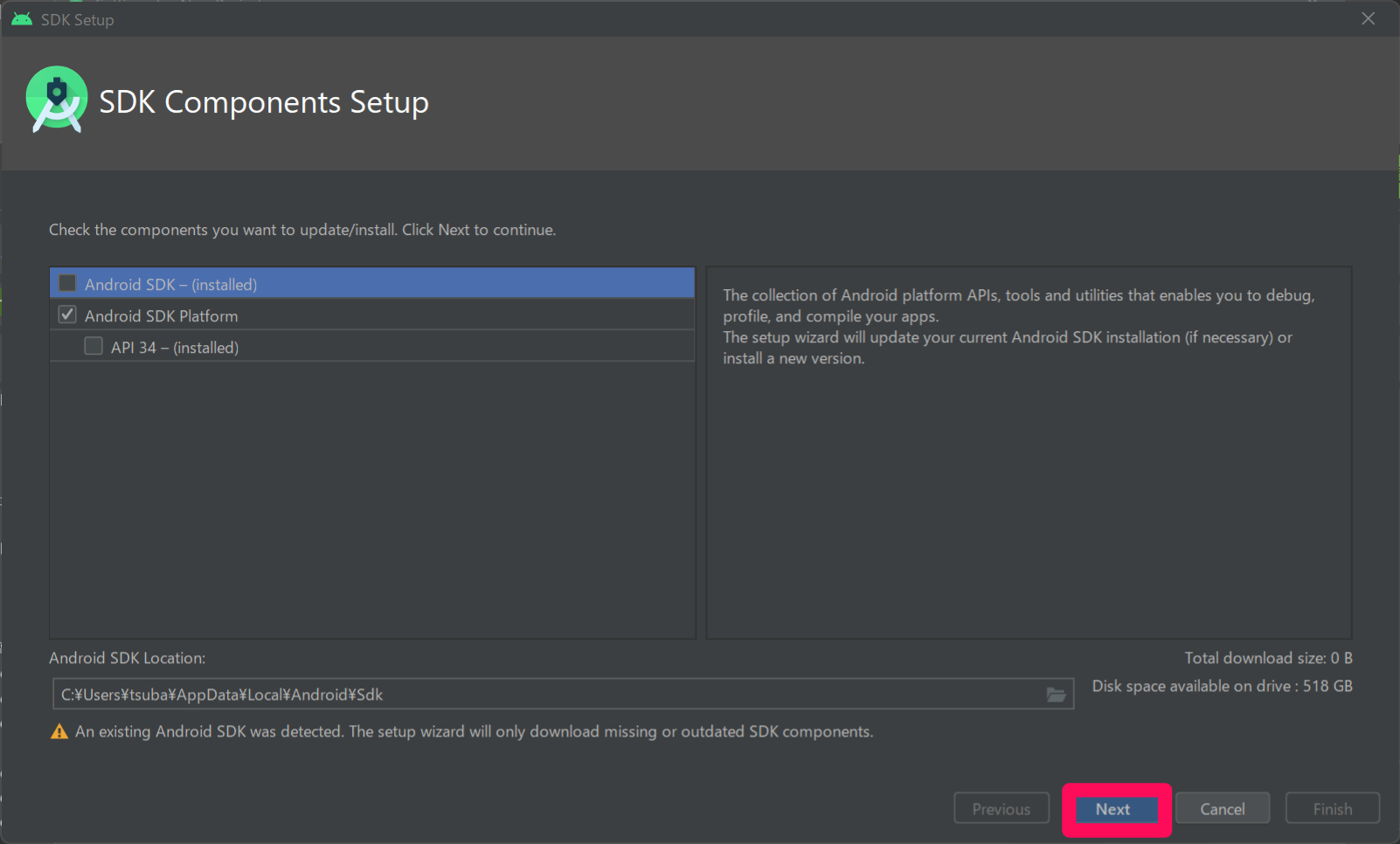Click the Finish button
The height and width of the screenshot is (844, 1400).
(x=1332, y=809)
